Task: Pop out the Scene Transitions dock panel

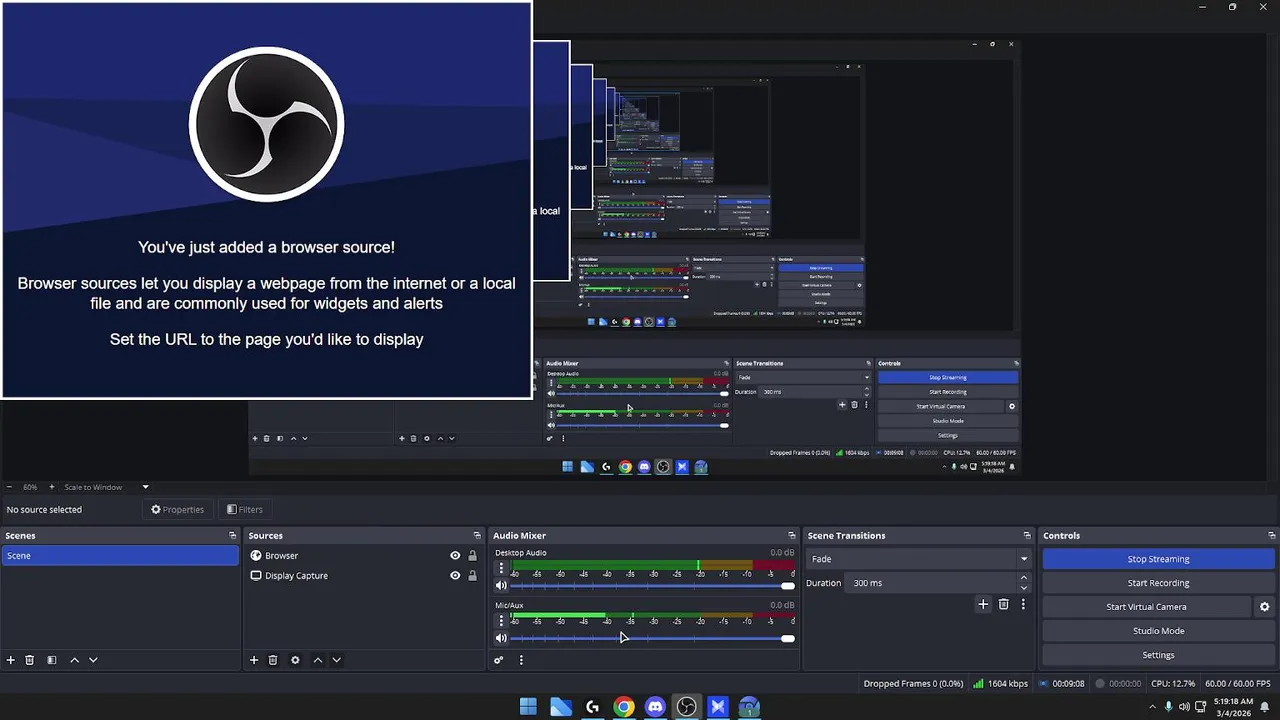Action: coord(1027,536)
